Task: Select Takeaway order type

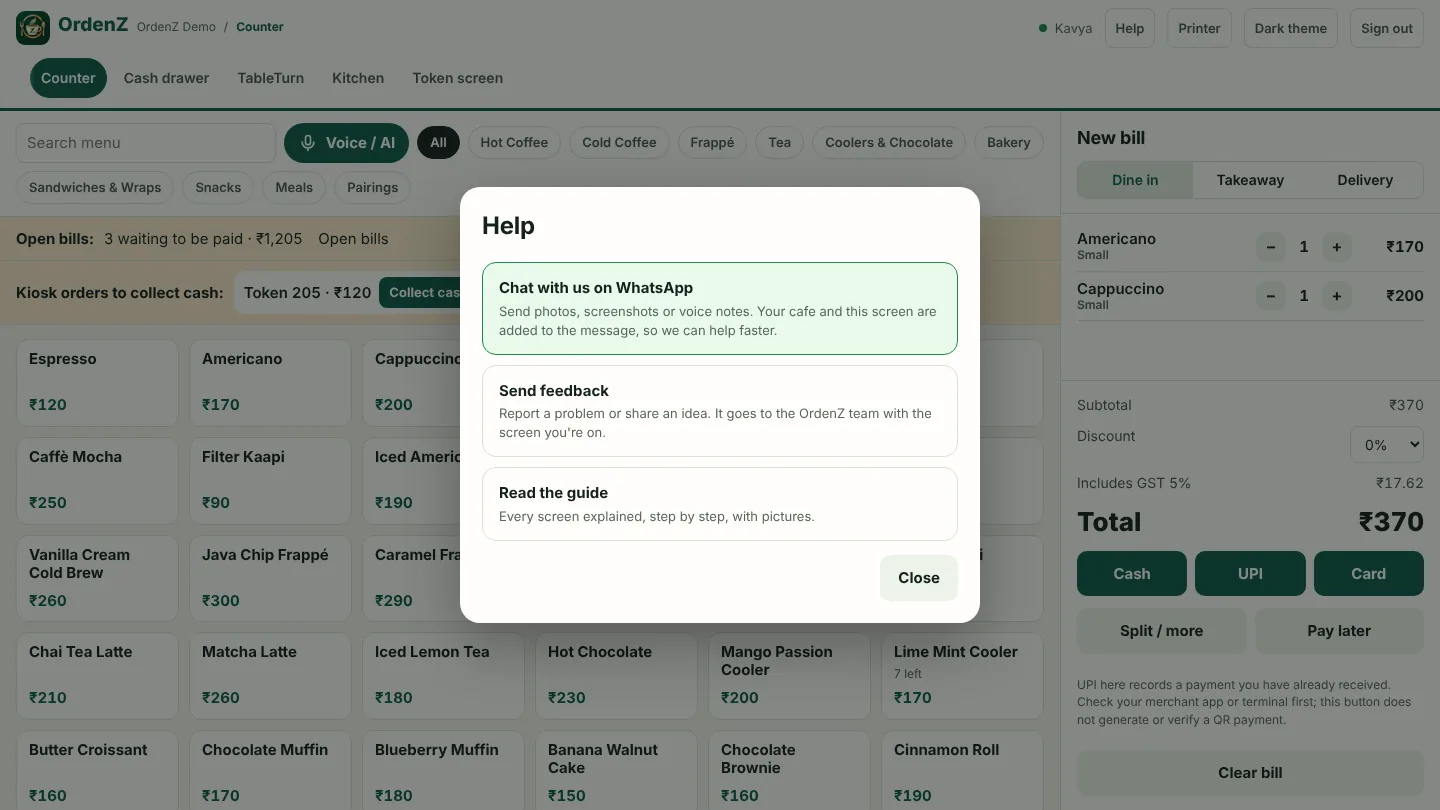Action: click(1250, 180)
